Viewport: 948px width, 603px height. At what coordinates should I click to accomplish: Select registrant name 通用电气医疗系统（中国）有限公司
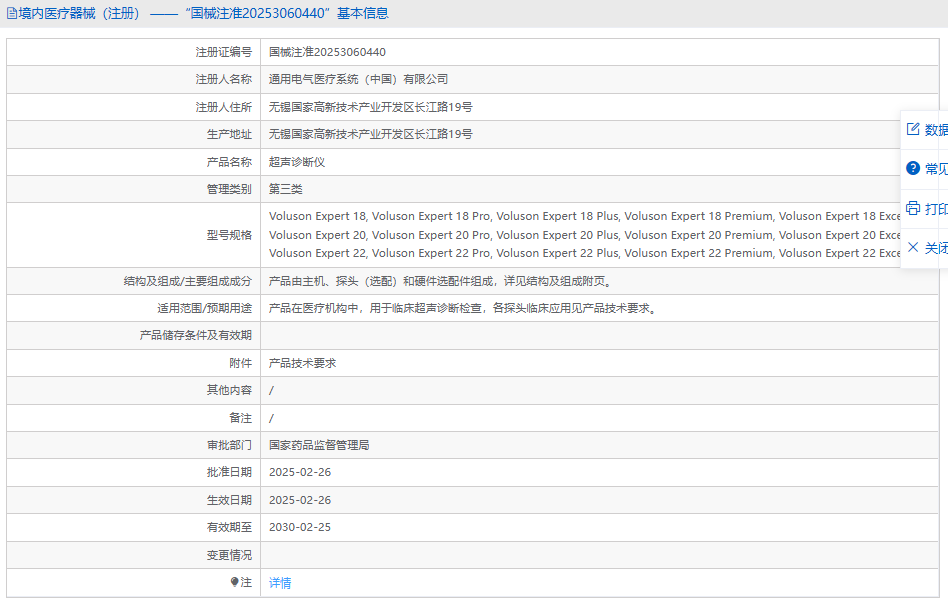click(x=359, y=79)
